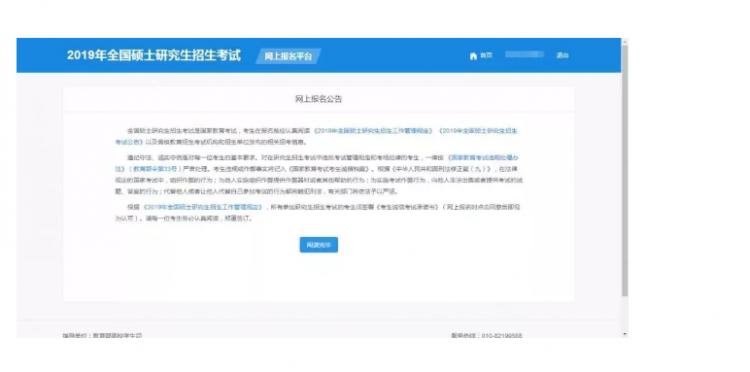Screen dimensions: 750x372
Task: Click the 2019年全国硕士研究生招生考试 site title
Action: coord(154,55)
